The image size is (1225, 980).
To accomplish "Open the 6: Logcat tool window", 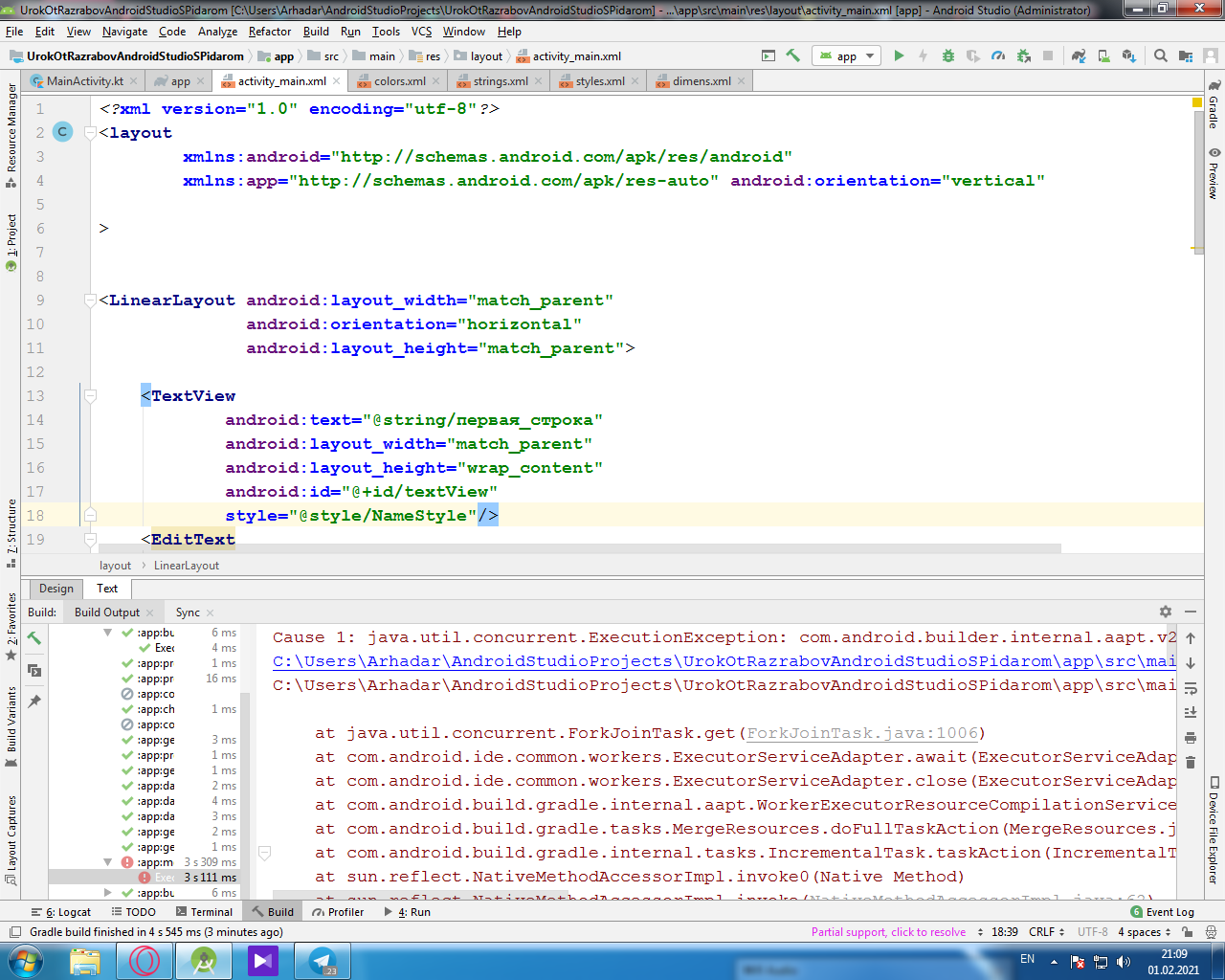I will (61, 912).
